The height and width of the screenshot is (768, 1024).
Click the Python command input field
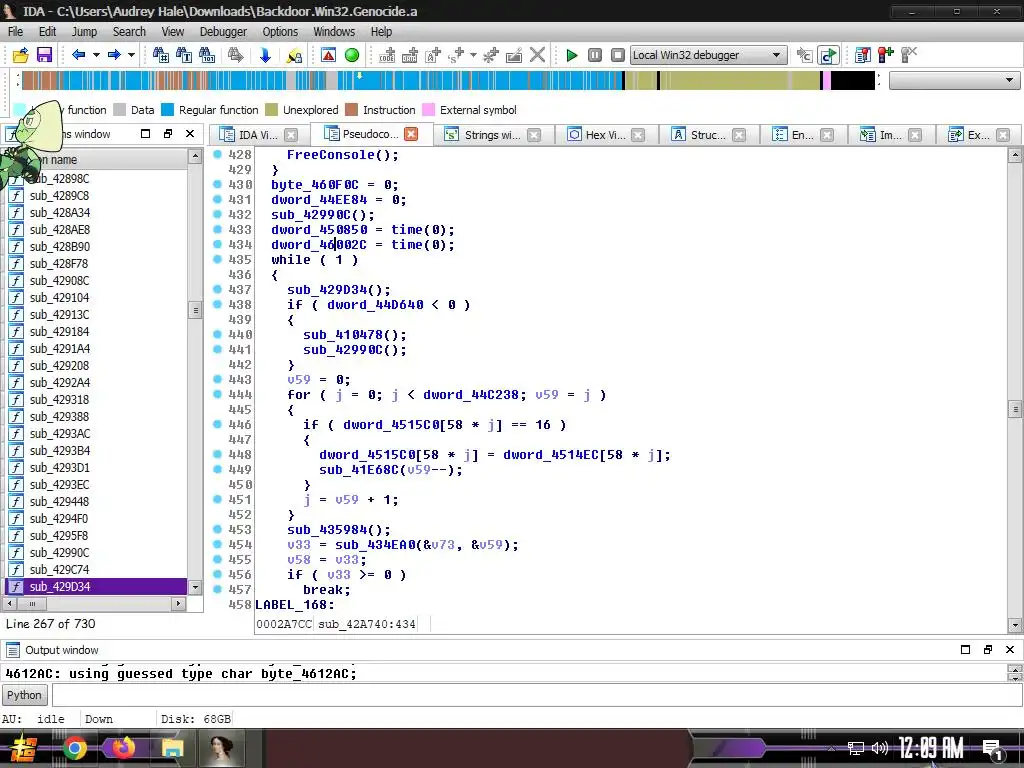click(536, 696)
